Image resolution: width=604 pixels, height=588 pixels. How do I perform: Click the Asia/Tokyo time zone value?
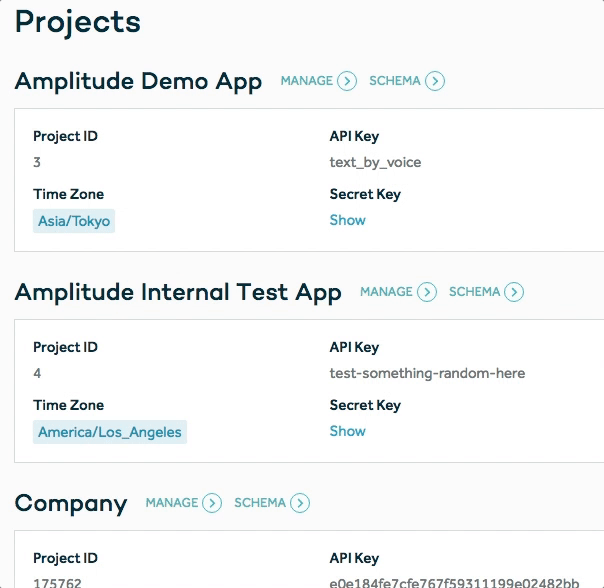click(x=74, y=221)
